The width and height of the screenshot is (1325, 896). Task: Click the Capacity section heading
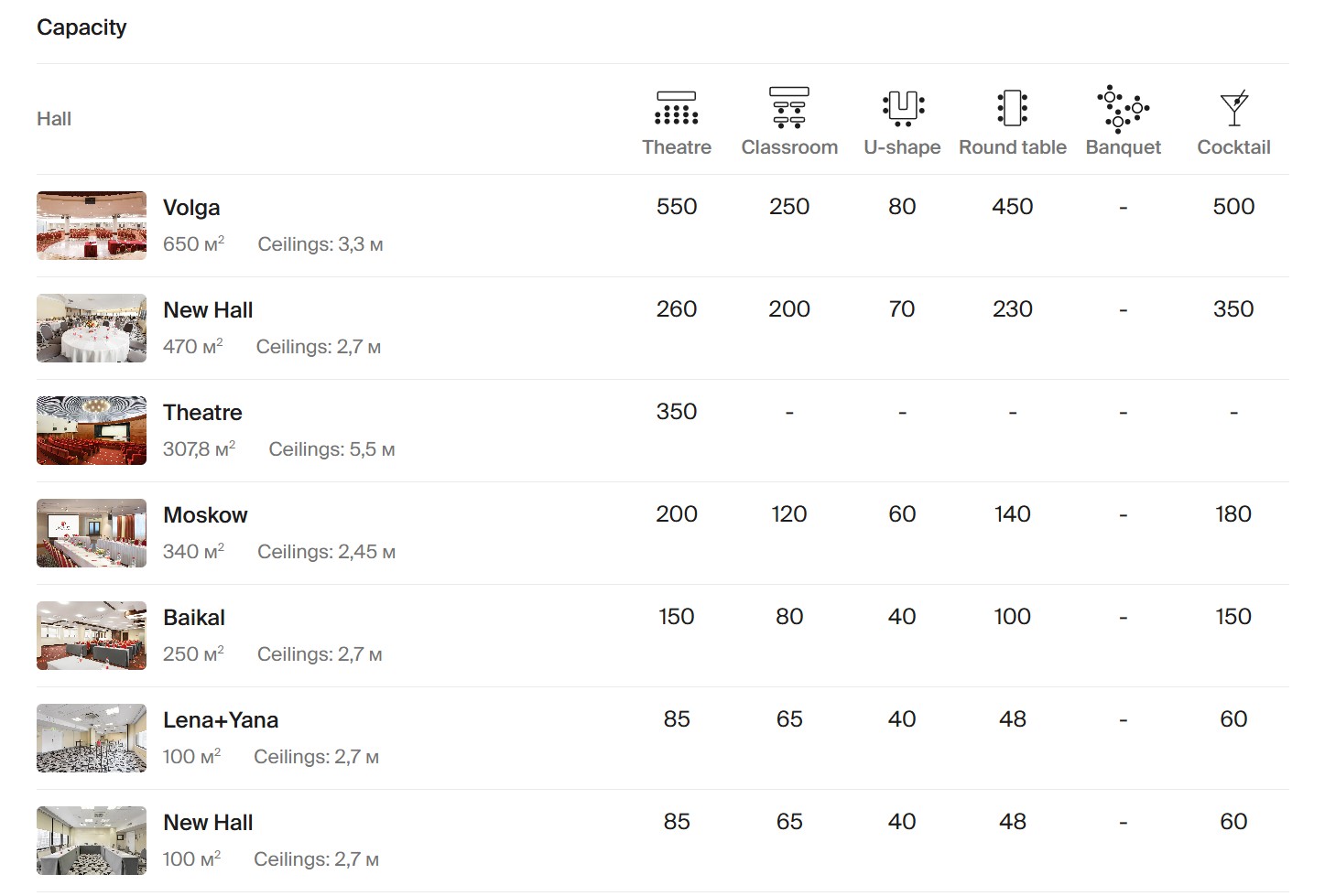click(x=81, y=27)
